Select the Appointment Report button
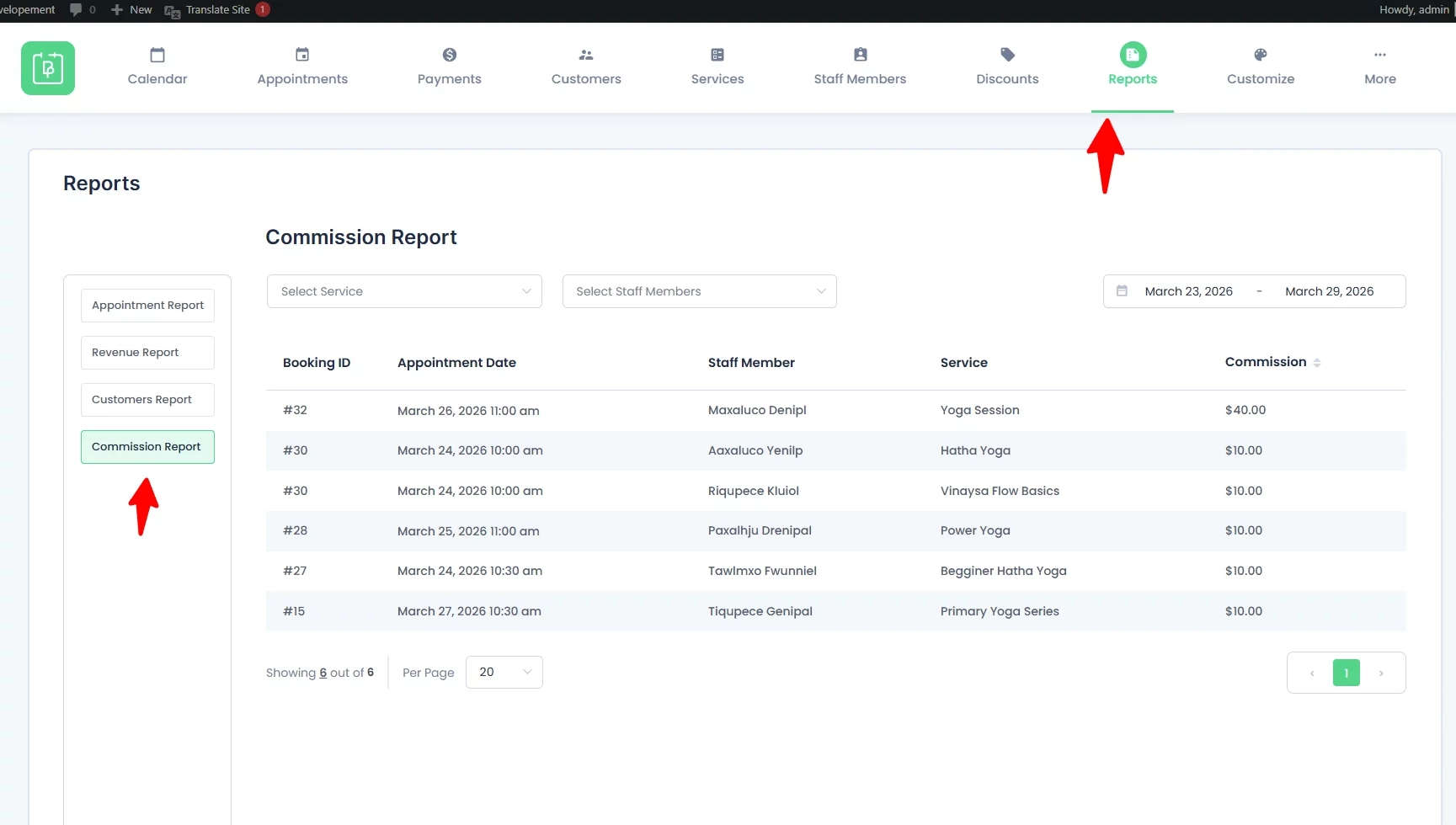The height and width of the screenshot is (825, 1456). [x=147, y=306]
